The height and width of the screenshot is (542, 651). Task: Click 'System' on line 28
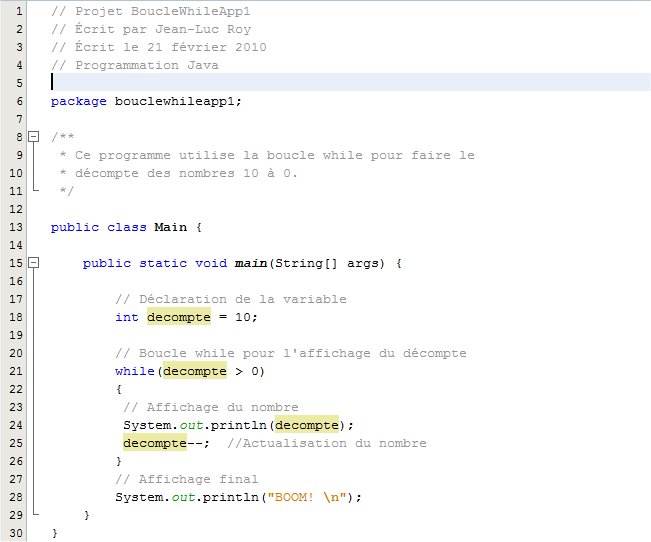coord(139,497)
